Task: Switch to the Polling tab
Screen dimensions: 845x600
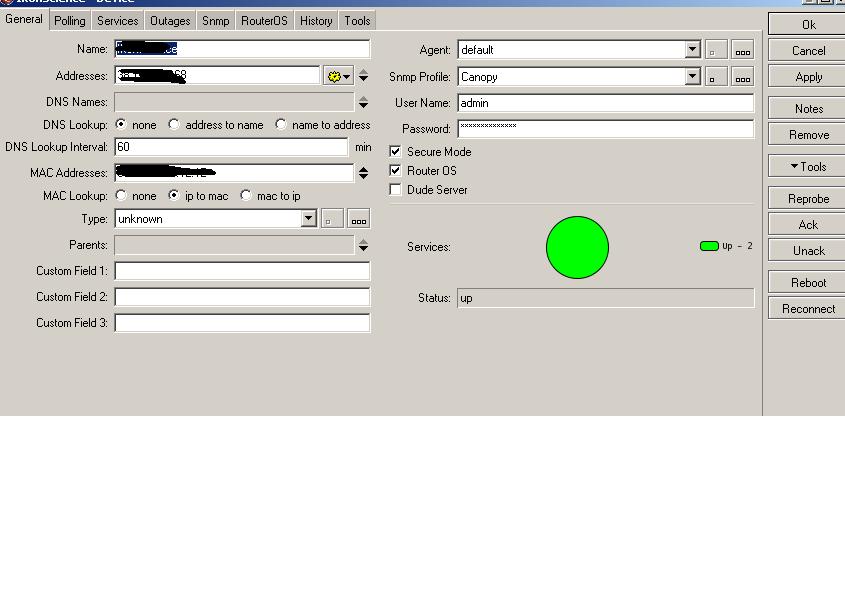Action: [x=70, y=21]
